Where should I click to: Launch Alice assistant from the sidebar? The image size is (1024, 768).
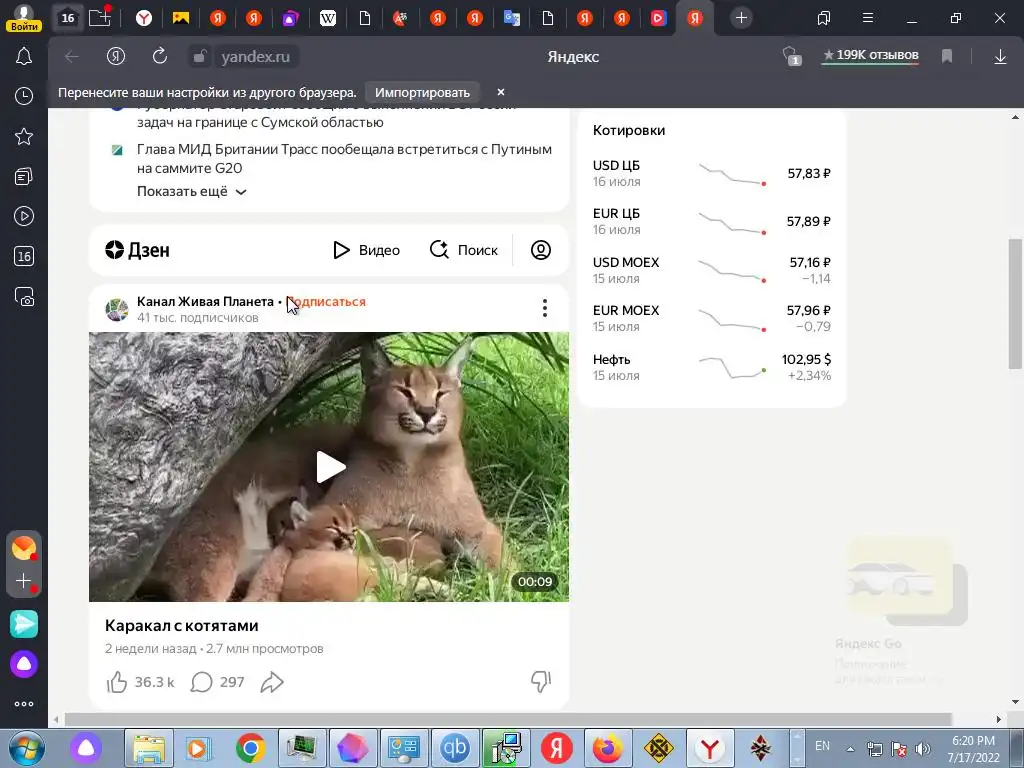pyautogui.click(x=24, y=664)
